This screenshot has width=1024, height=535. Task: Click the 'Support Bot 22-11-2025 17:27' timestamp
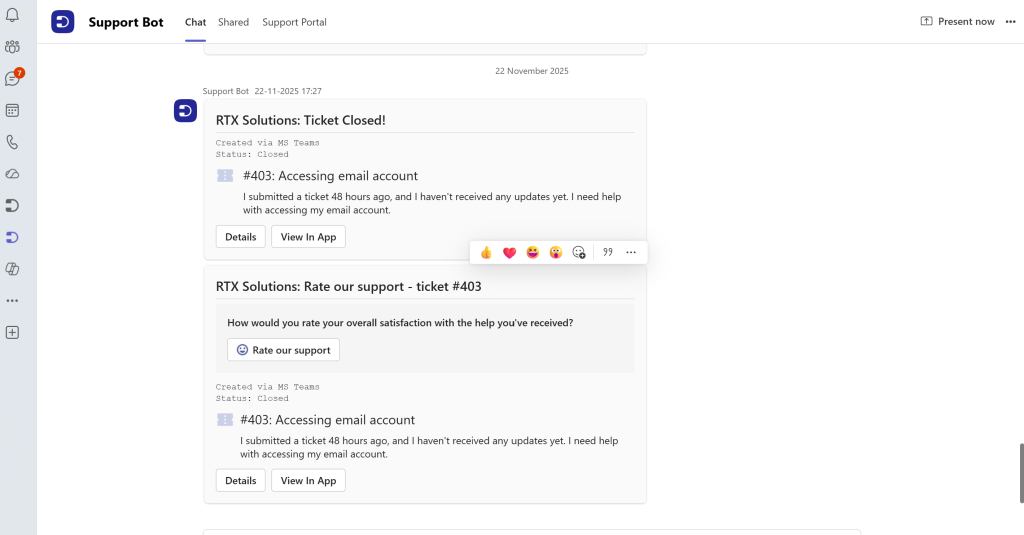point(262,91)
